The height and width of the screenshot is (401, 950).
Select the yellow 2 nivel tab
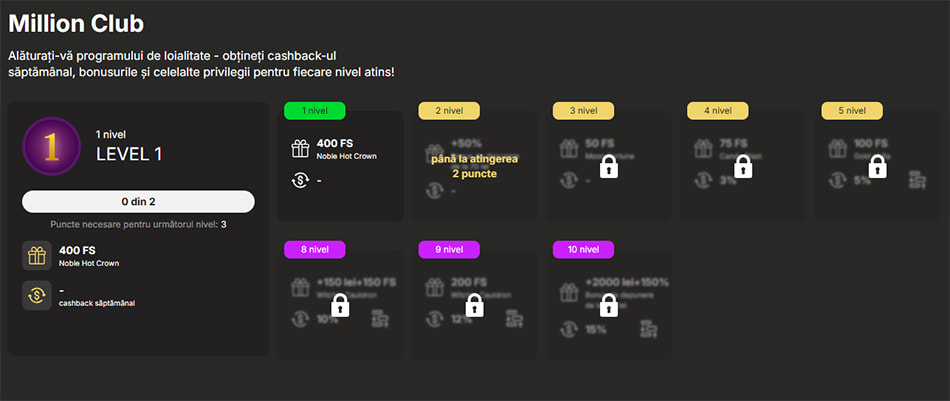coord(449,111)
